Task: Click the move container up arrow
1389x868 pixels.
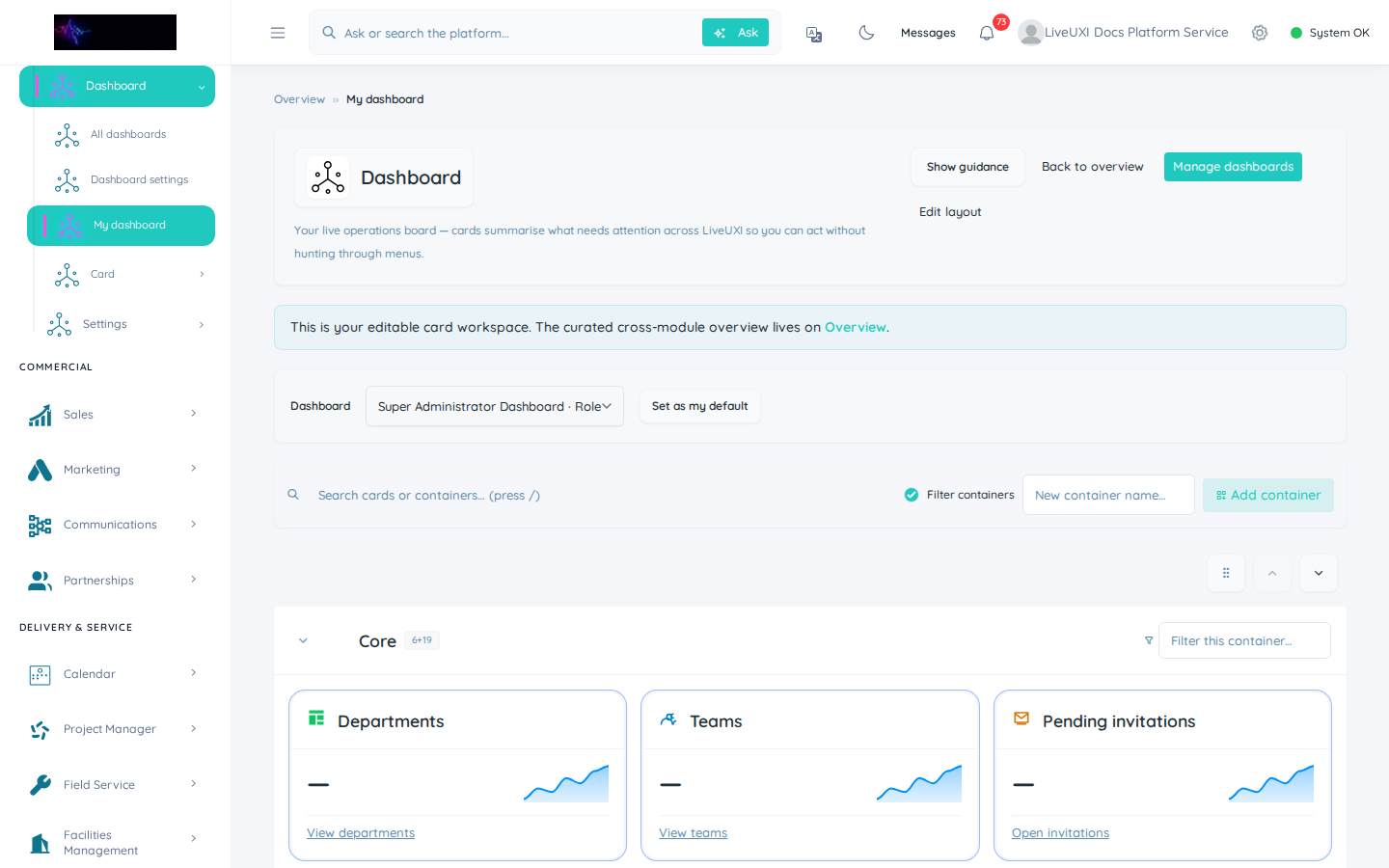Action: [1272, 573]
